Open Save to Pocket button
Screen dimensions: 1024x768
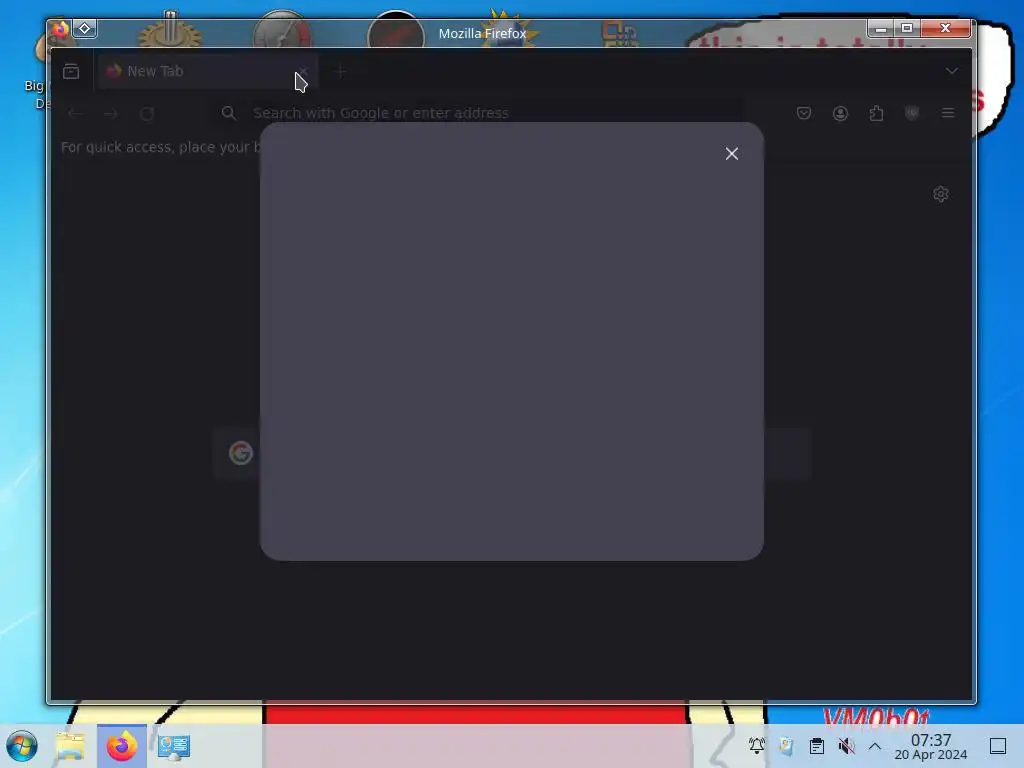point(804,113)
